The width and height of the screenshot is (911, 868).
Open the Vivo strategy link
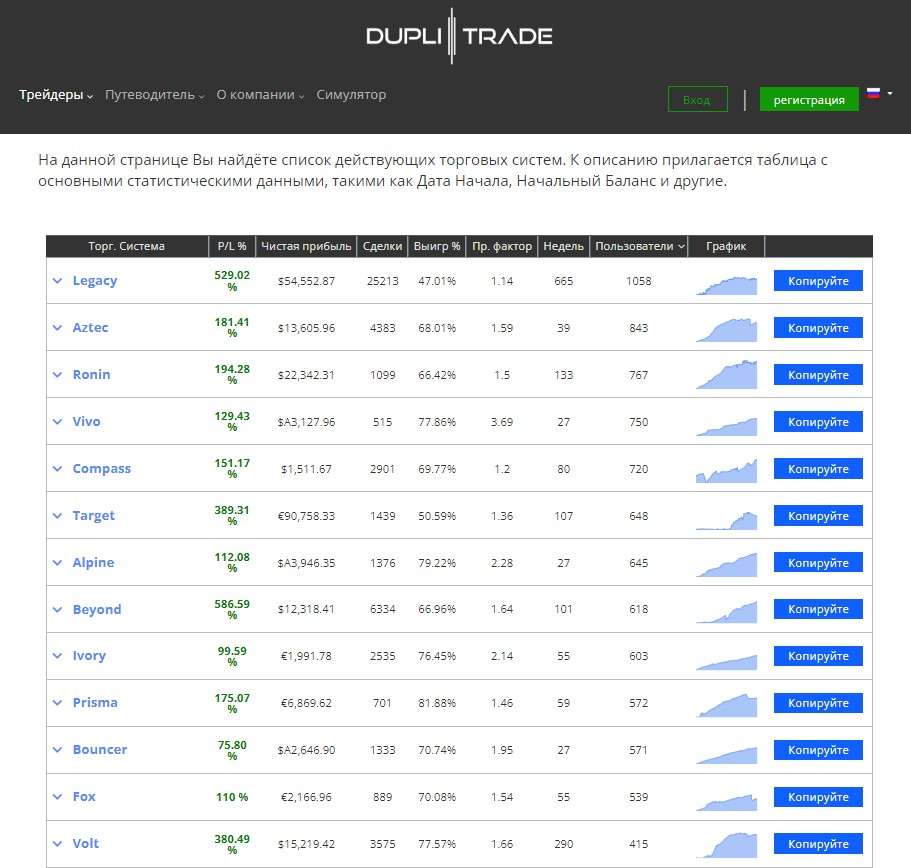(86, 422)
